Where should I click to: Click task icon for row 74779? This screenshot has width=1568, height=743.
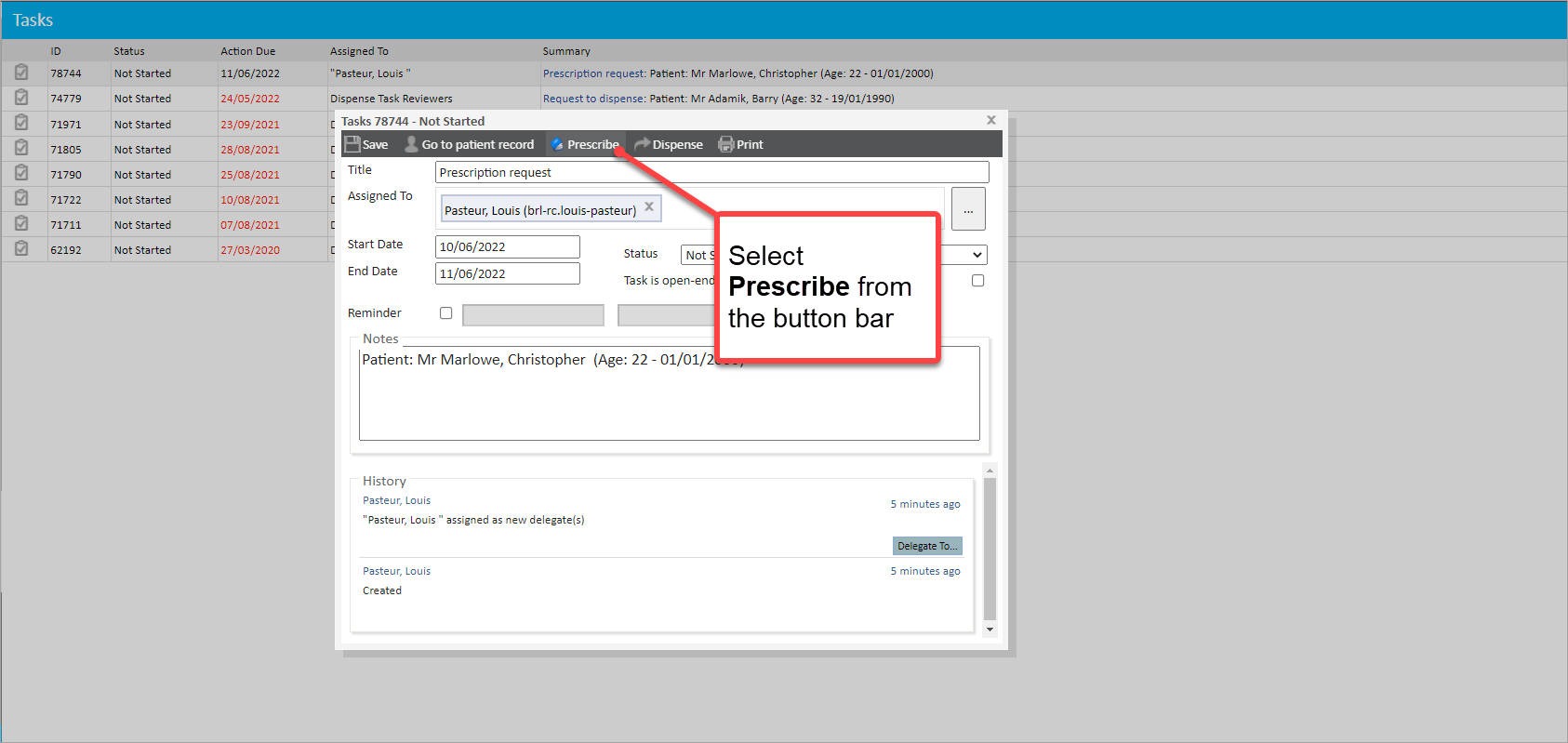[21, 98]
